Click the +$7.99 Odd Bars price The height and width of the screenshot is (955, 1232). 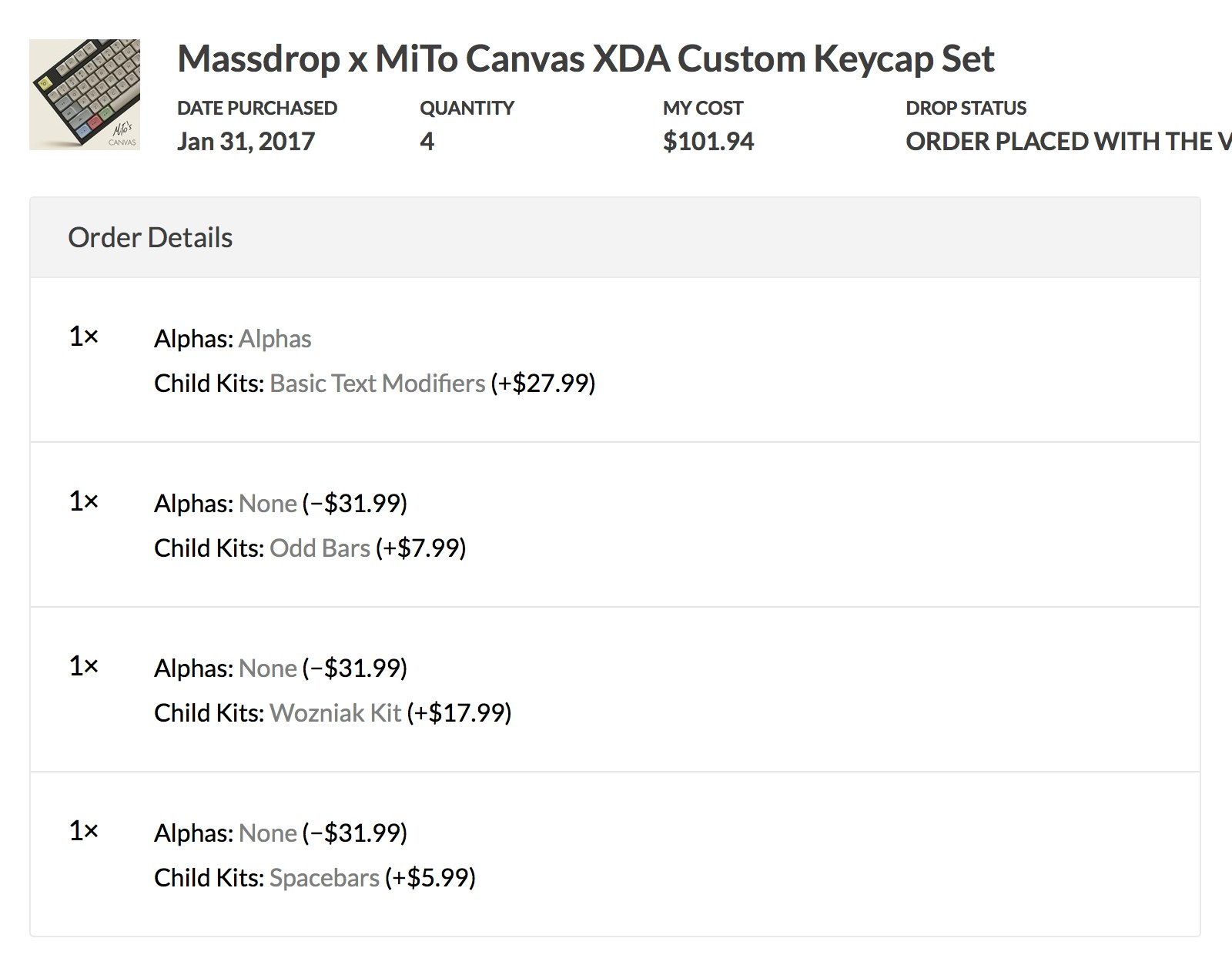[x=421, y=548]
